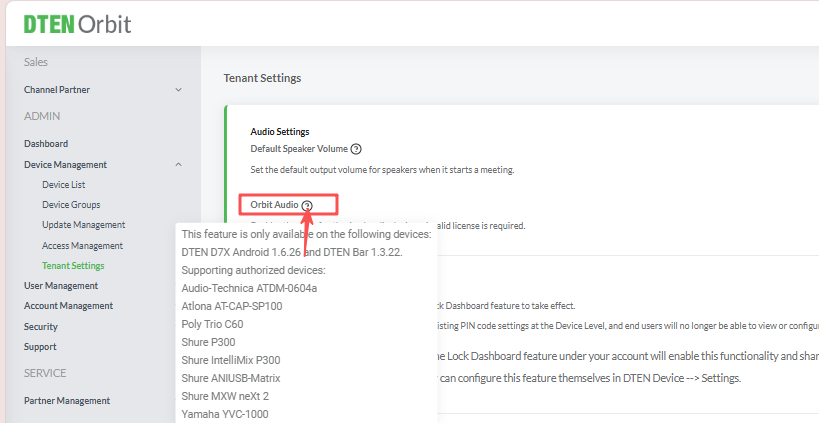Open the Security section
Screen dimensions: 819x423
[41, 327]
